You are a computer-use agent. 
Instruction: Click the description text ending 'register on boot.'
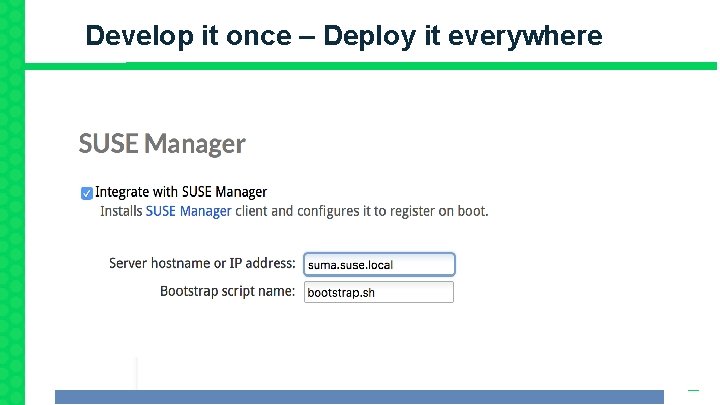tap(294, 211)
